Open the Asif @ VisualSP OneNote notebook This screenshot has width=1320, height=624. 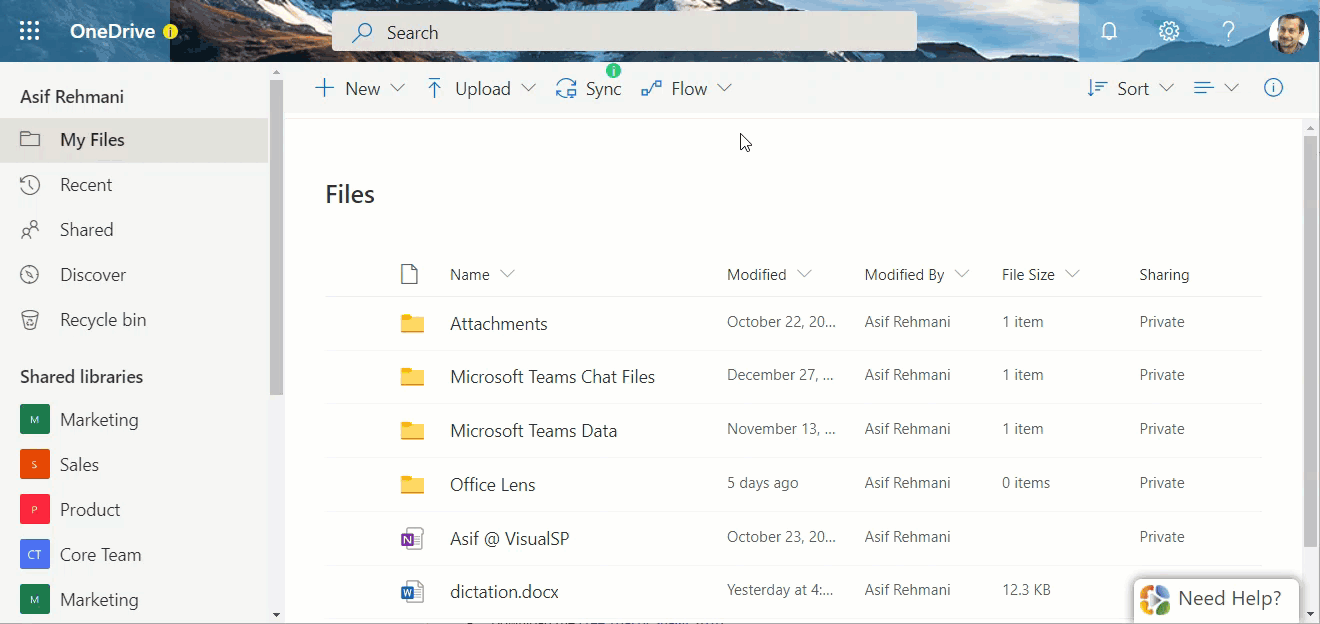coord(509,538)
